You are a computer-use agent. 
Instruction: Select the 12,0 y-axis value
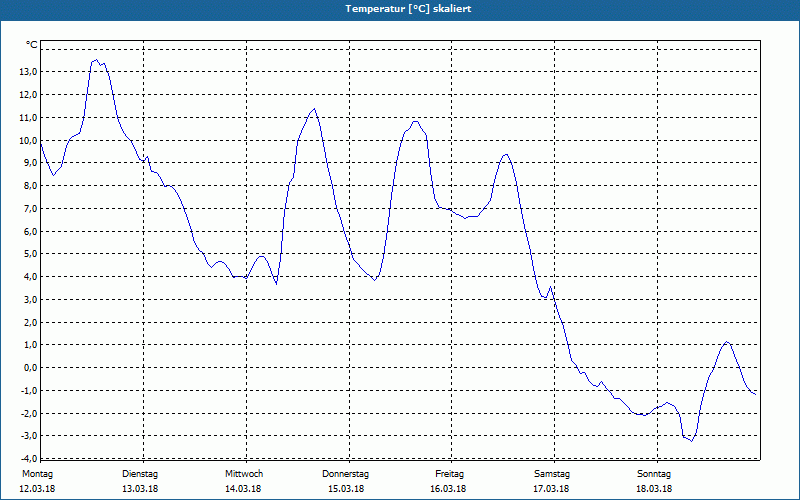pos(28,95)
